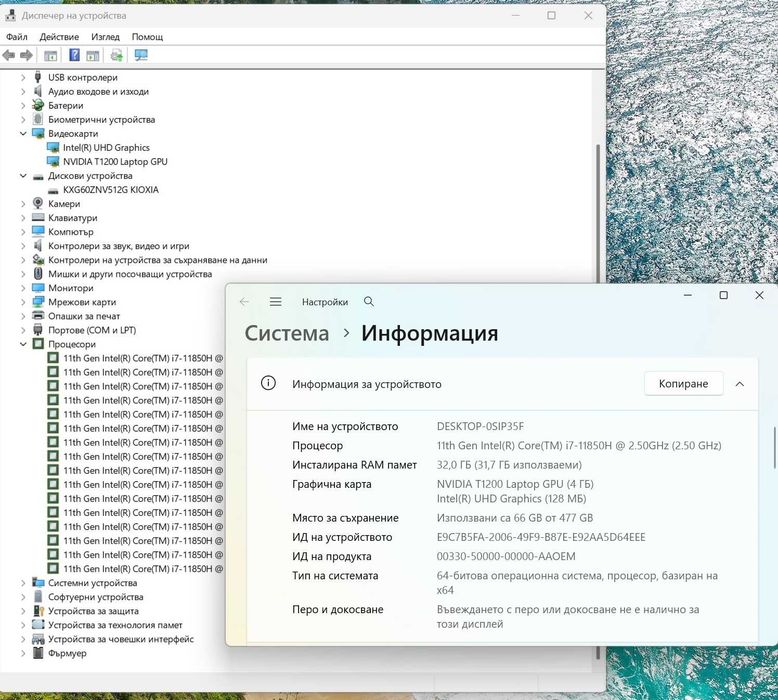Expand the Аудио входове и изходи node
778x700 pixels.
(23, 91)
